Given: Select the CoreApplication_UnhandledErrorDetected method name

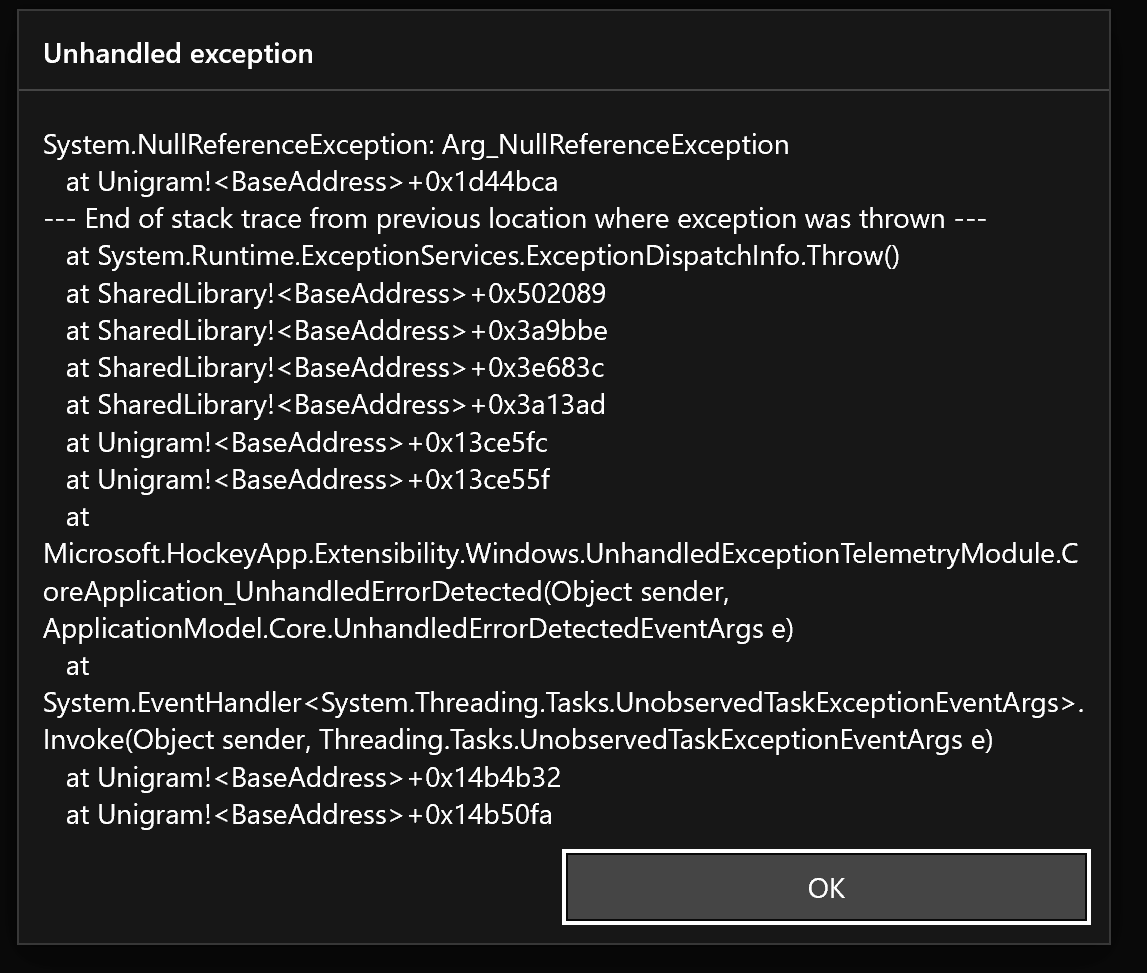Looking at the screenshot, I should 300,590.
